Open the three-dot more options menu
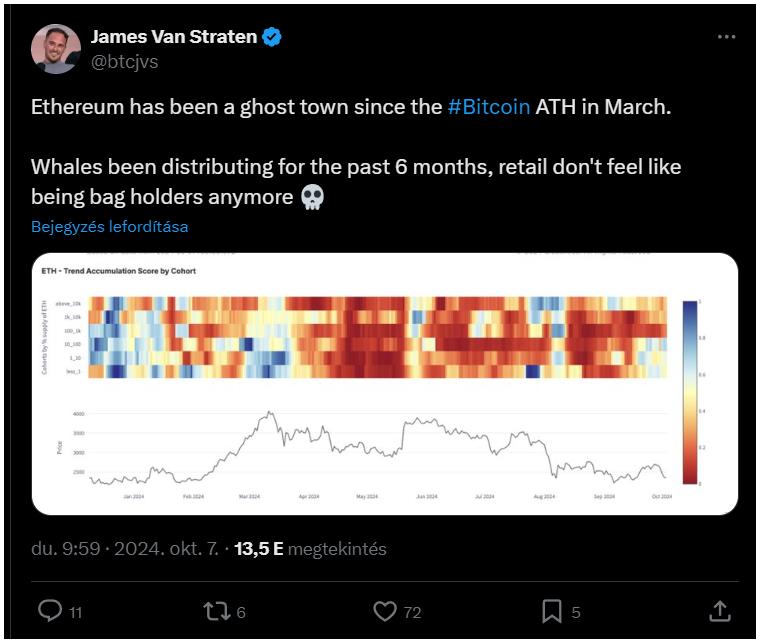This screenshot has height=643, width=760. [x=727, y=37]
